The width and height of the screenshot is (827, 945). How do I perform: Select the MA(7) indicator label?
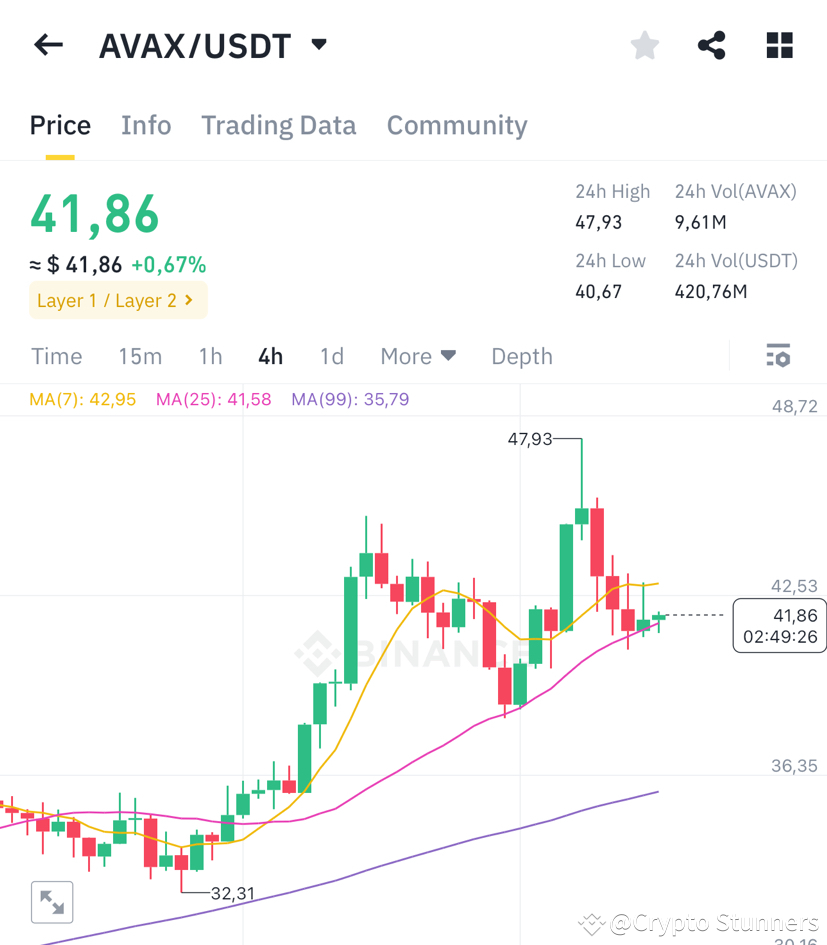[82, 399]
